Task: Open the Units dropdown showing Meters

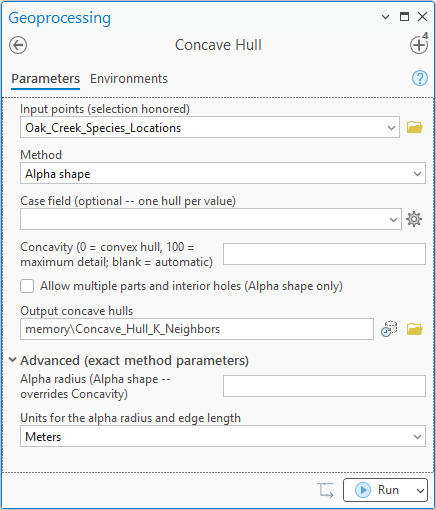Action: [x=417, y=436]
